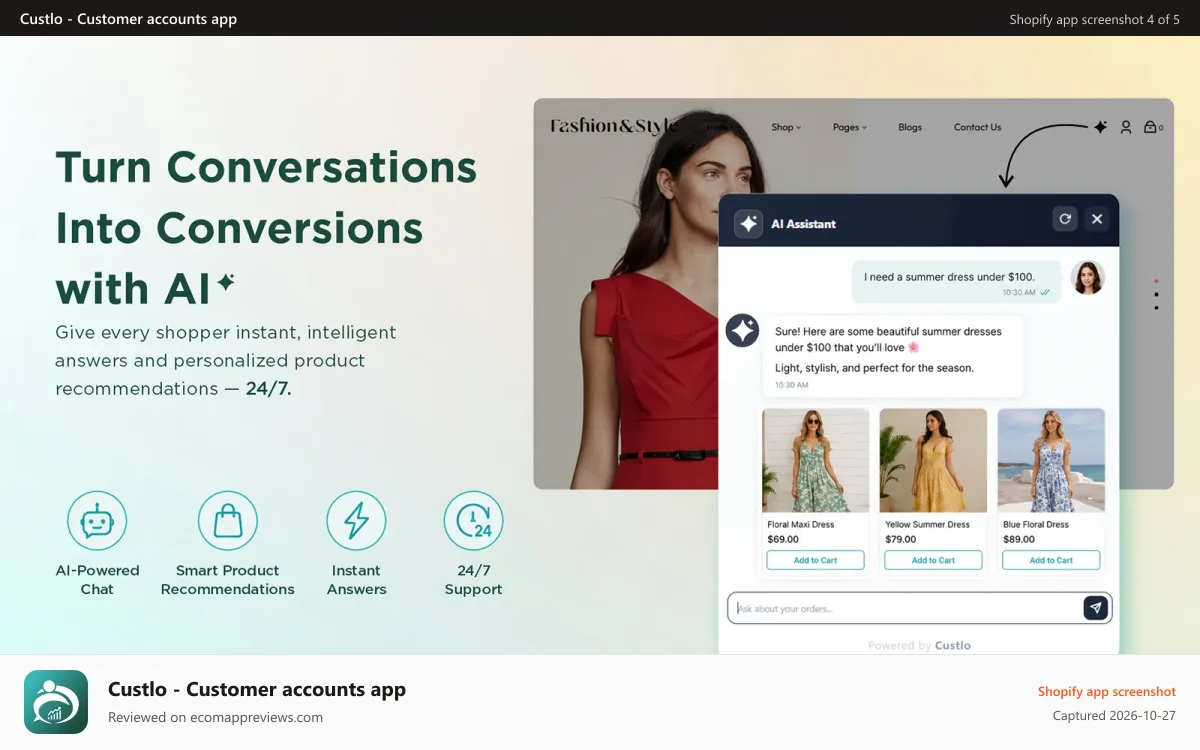Click the AI sparkle icon in store header
The height and width of the screenshot is (750, 1200).
1100,127
